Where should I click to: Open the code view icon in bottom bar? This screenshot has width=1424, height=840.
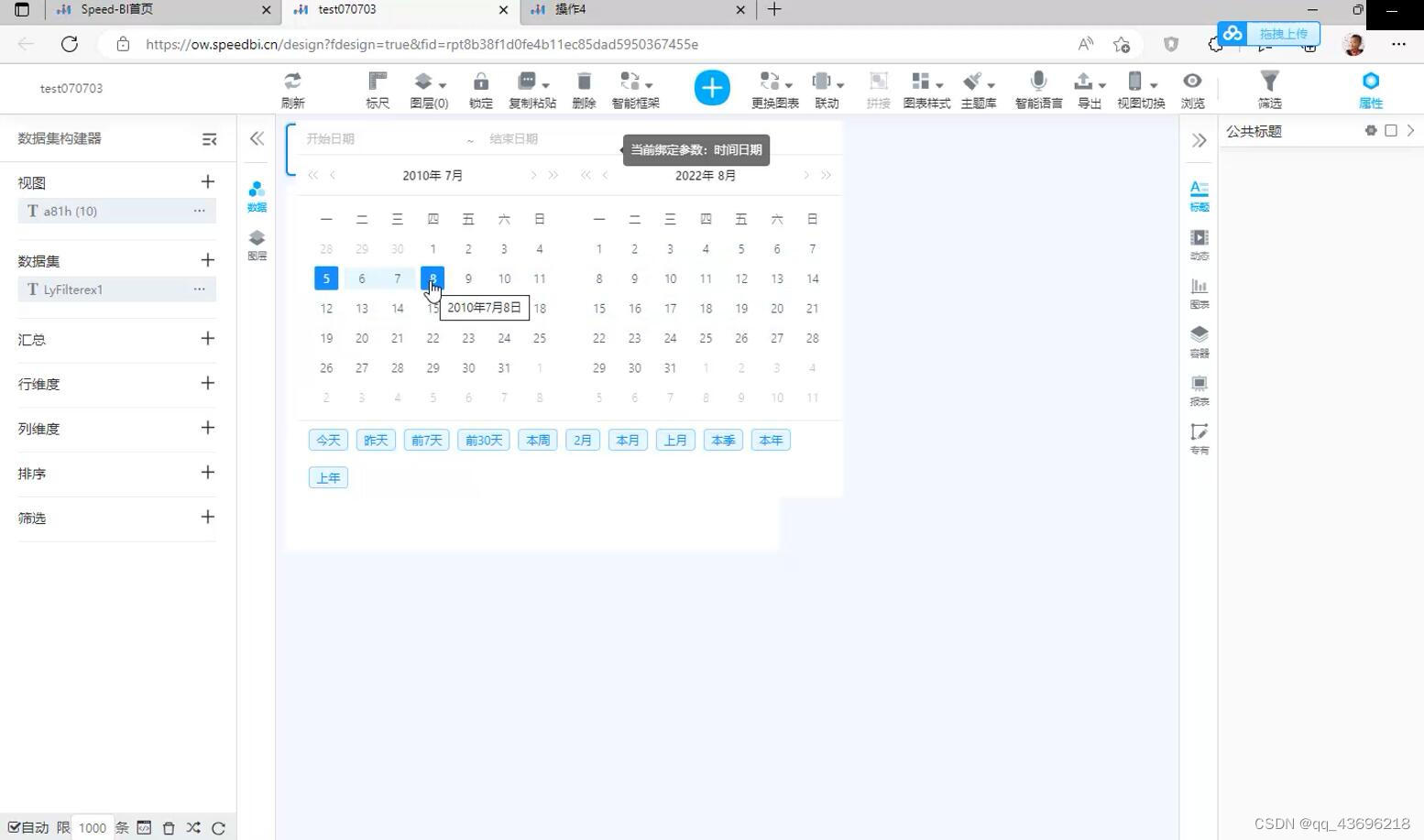point(144,827)
